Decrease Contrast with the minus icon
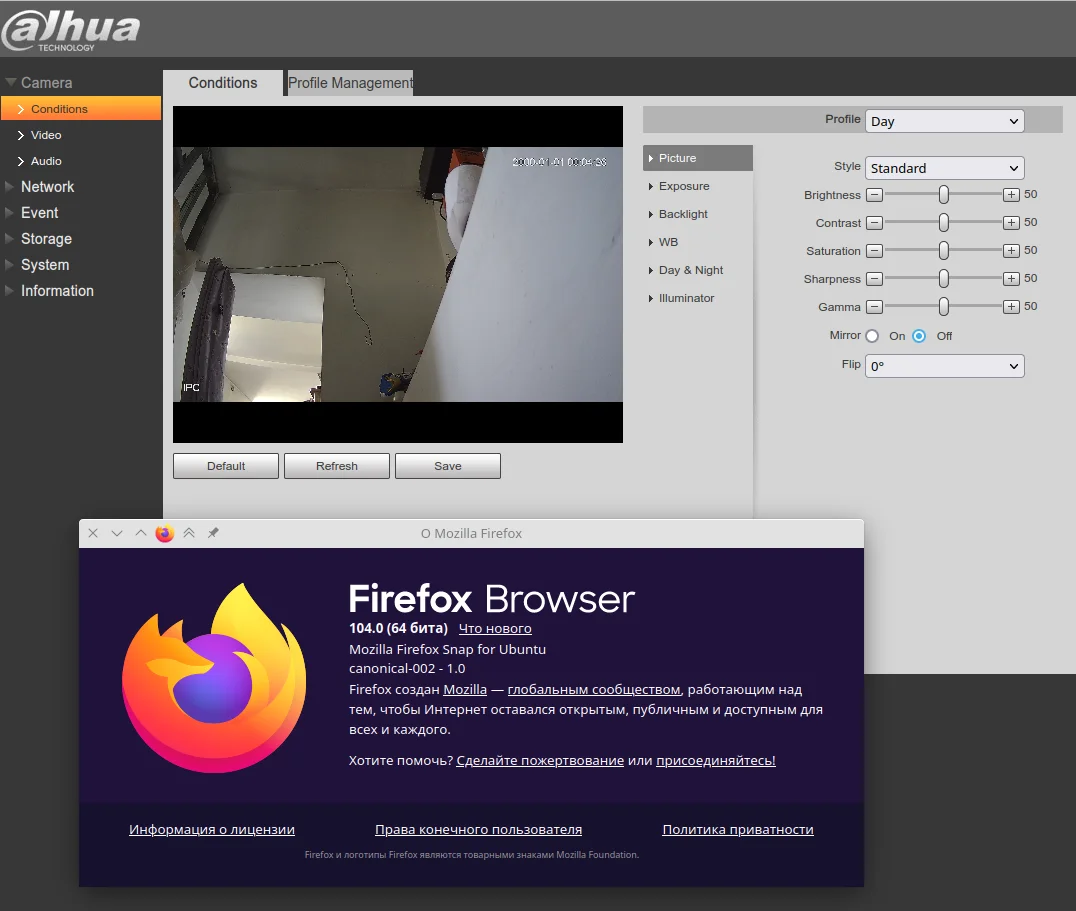 pos(874,223)
